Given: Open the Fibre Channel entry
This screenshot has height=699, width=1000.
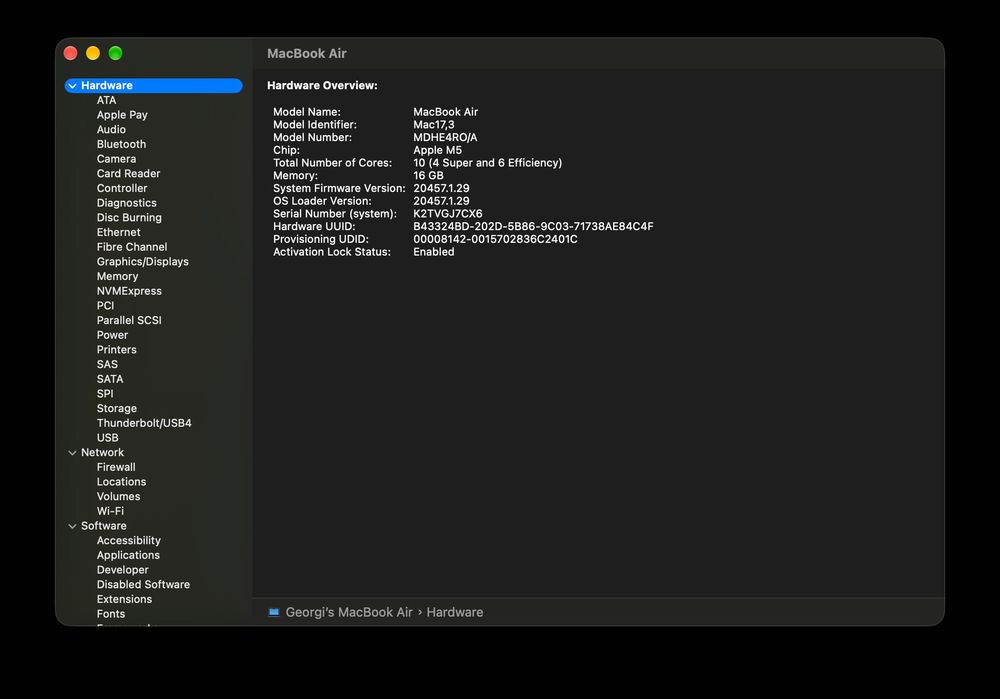Looking at the screenshot, I should pos(132,247).
